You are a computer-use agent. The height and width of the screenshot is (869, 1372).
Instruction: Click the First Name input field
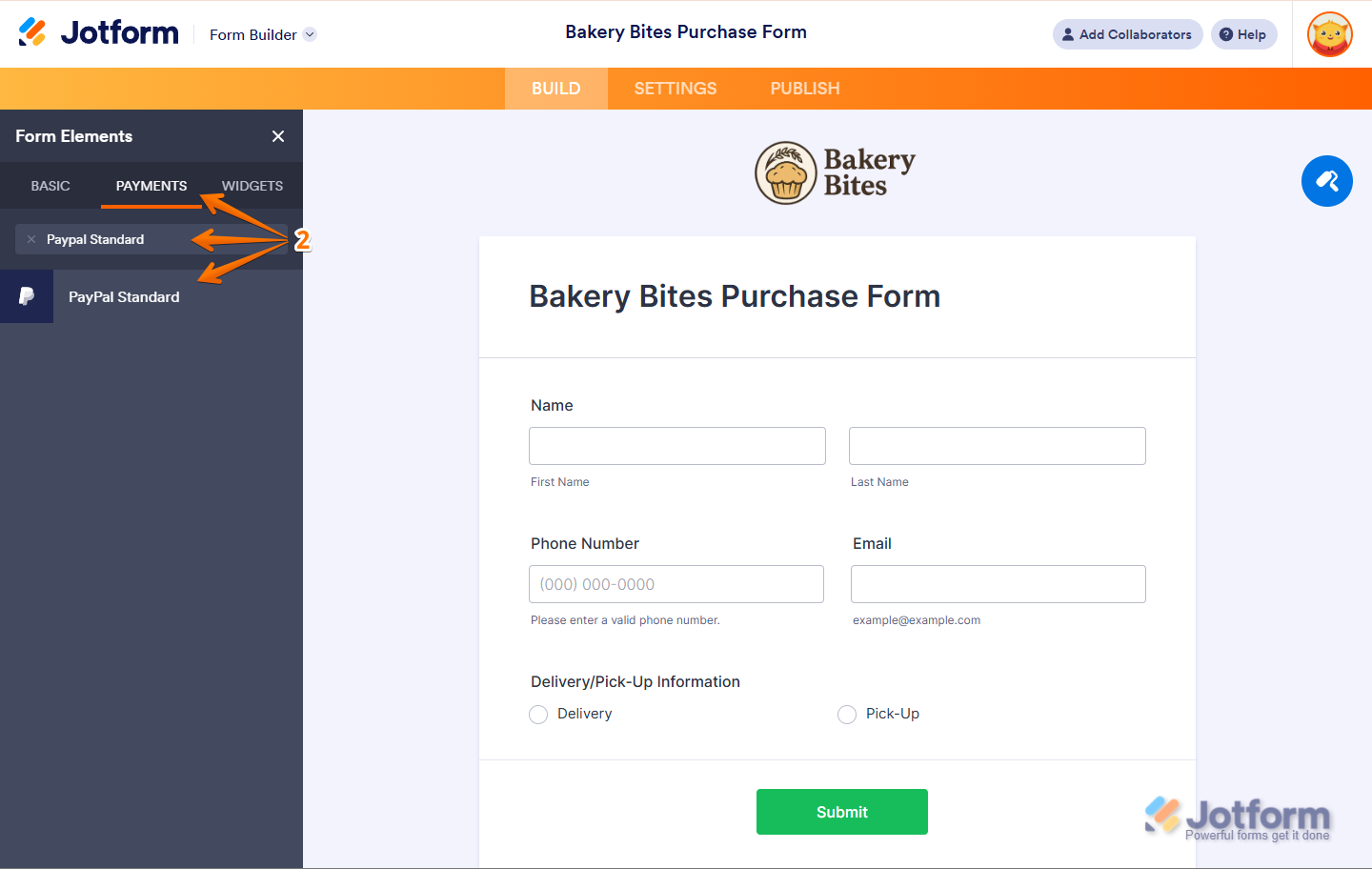[677, 446]
